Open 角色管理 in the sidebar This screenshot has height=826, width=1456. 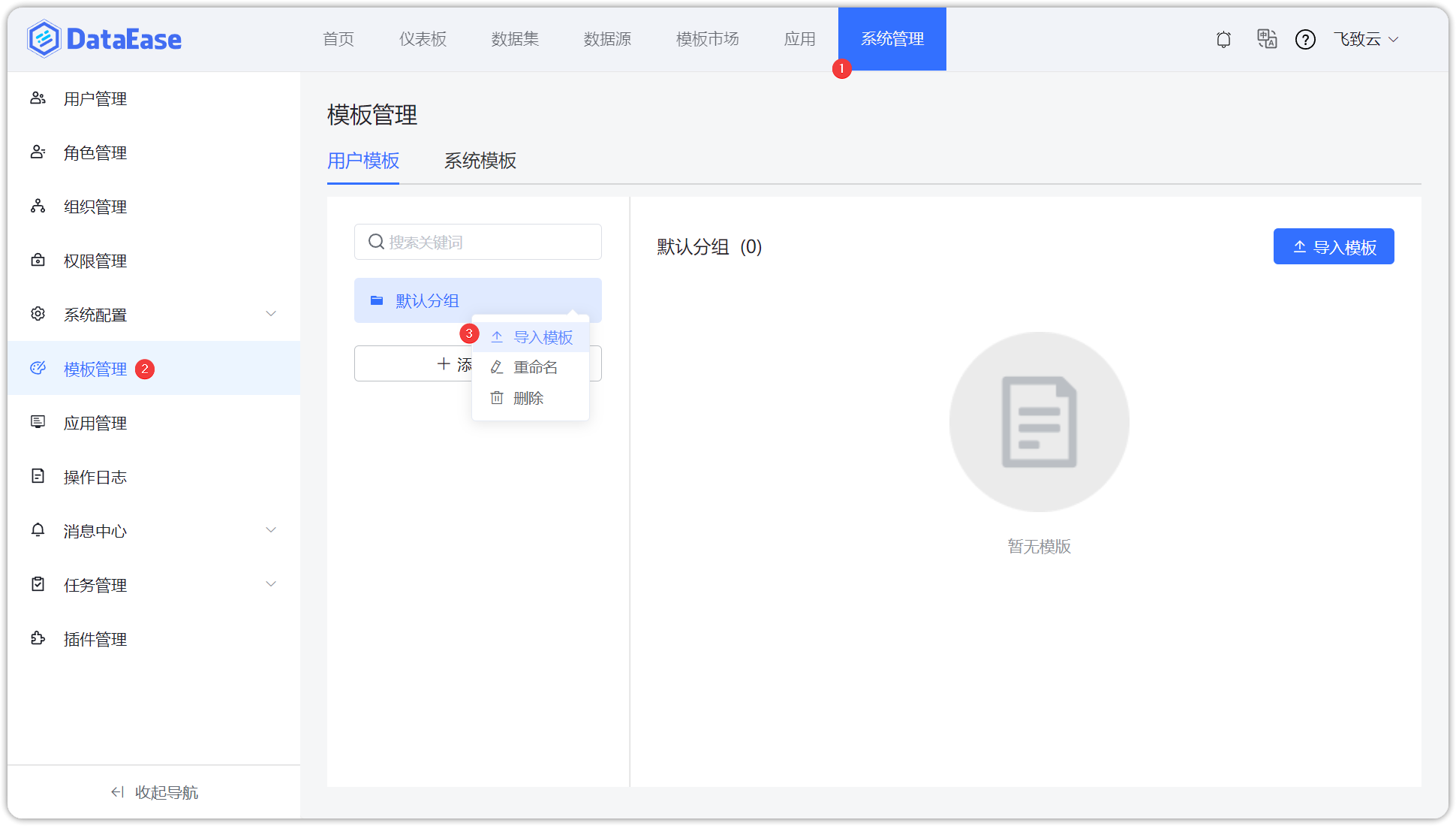click(154, 152)
